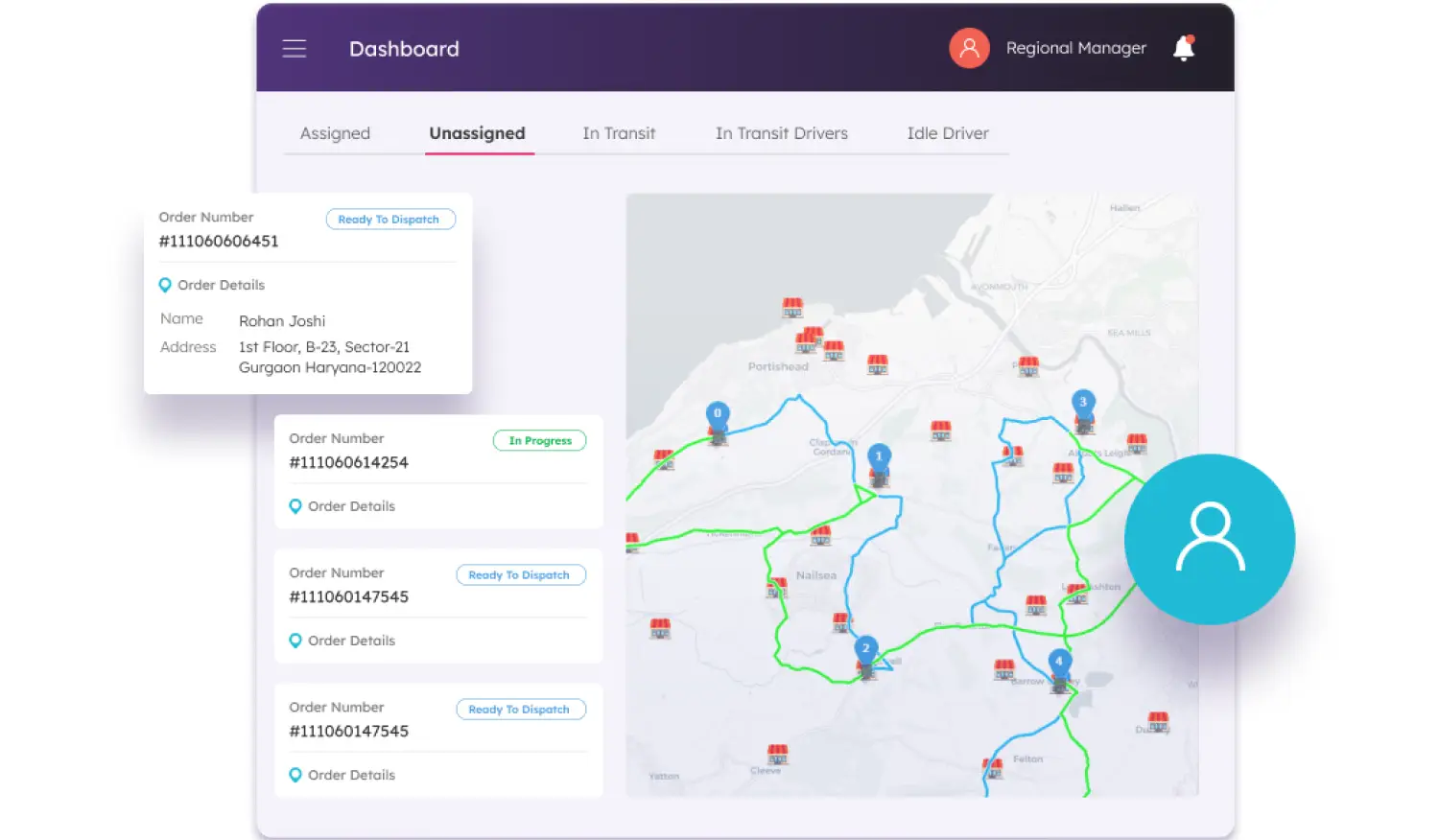Select numbered driver marker 0 on the map

pos(717,414)
